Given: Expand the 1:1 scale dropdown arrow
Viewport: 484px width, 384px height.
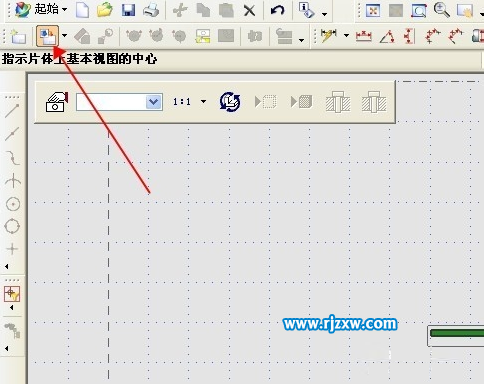Looking at the screenshot, I should (203, 101).
